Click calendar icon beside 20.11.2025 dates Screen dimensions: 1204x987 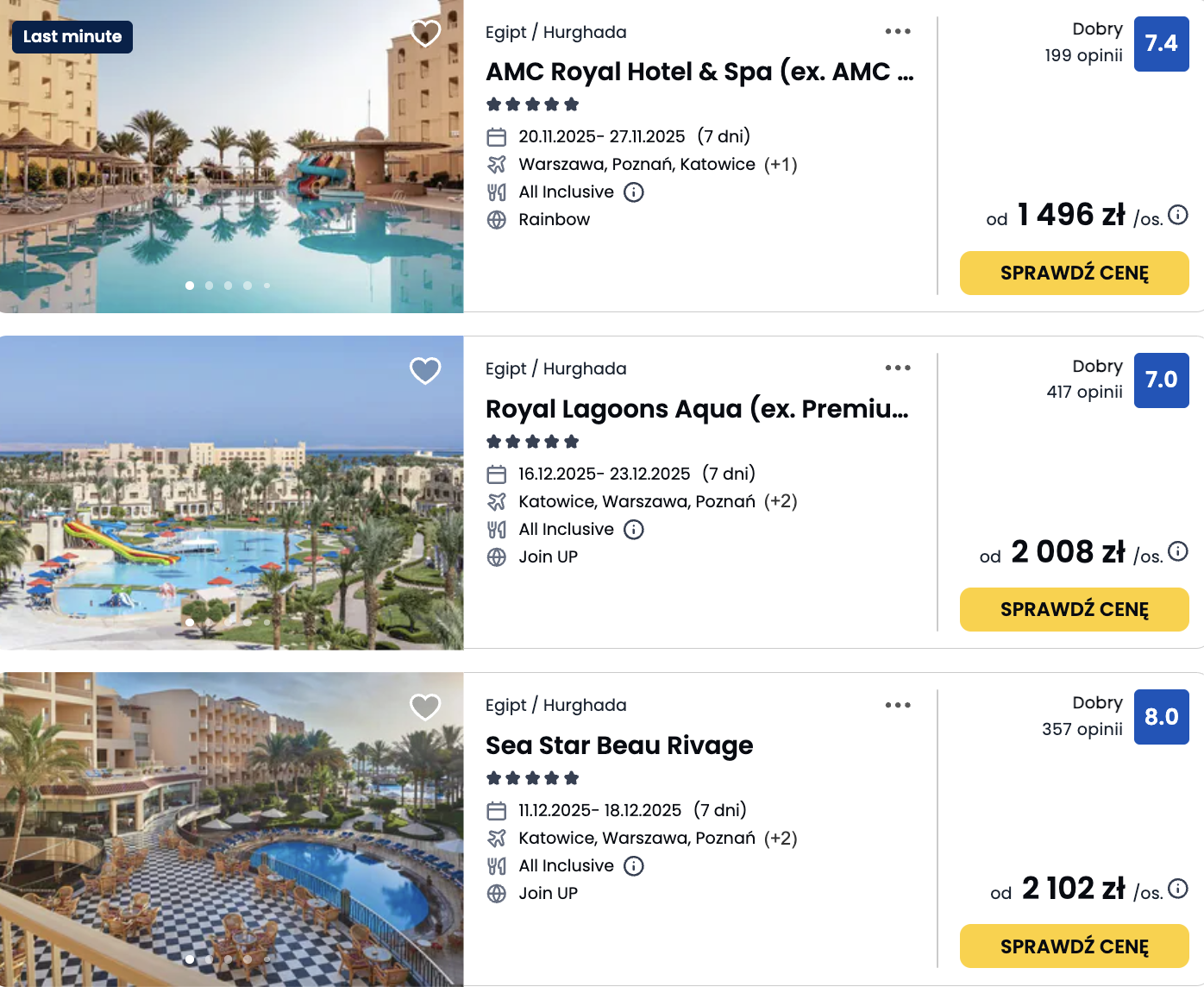497,137
